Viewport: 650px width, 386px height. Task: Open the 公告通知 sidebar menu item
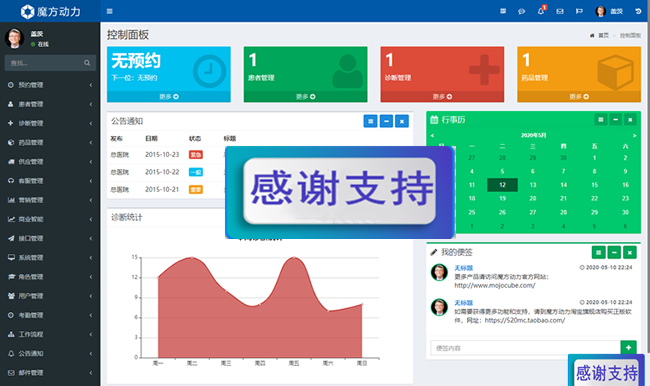[50, 354]
